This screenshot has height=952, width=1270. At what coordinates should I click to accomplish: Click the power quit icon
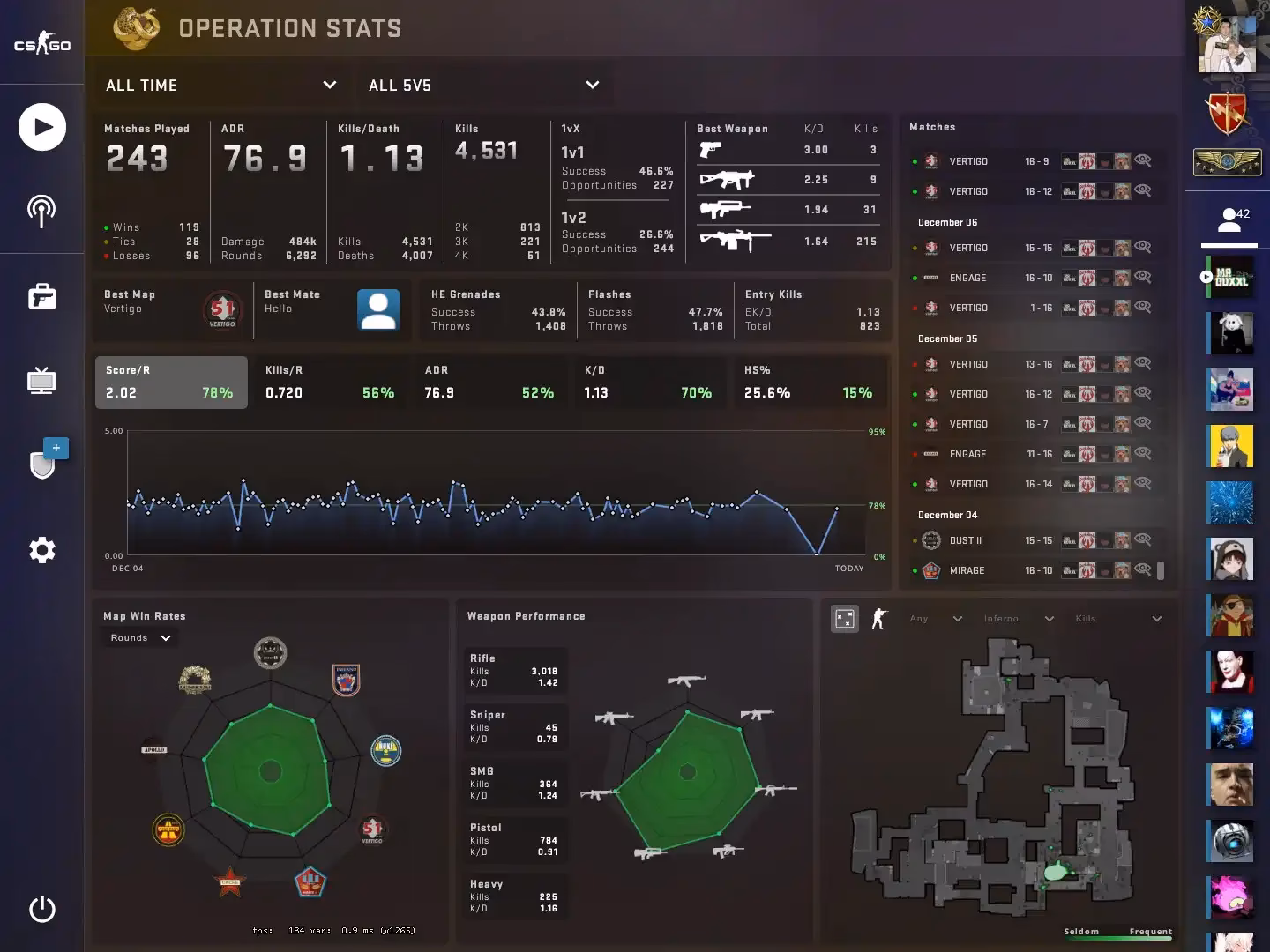pyautogui.click(x=42, y=909)
